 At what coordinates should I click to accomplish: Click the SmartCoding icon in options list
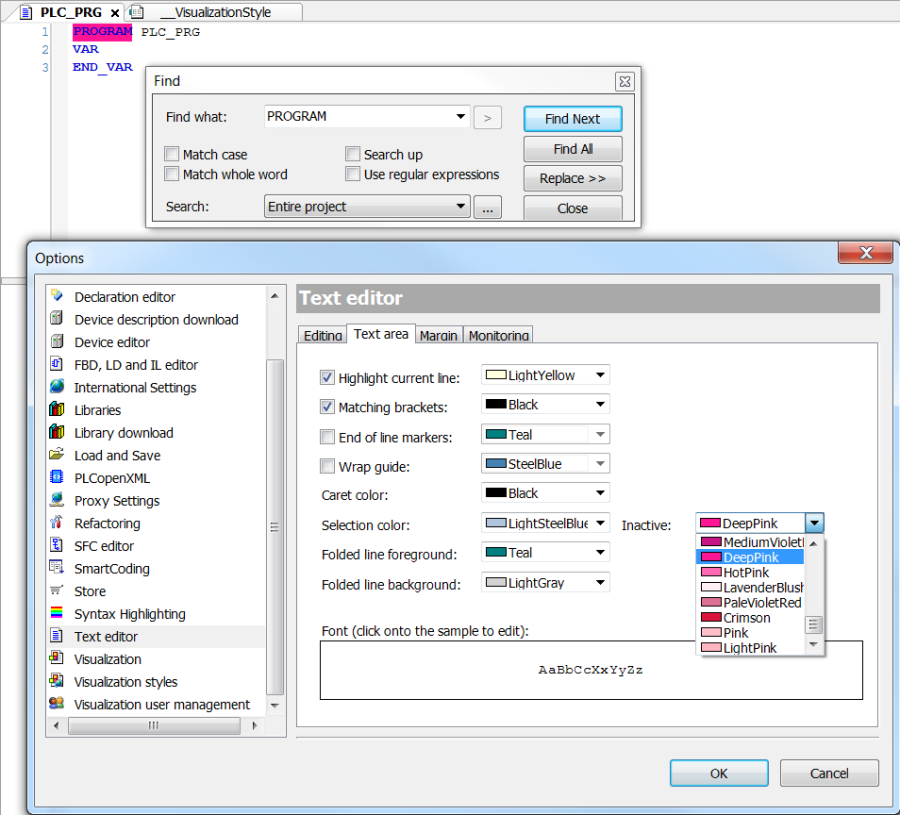click(57, 568)
